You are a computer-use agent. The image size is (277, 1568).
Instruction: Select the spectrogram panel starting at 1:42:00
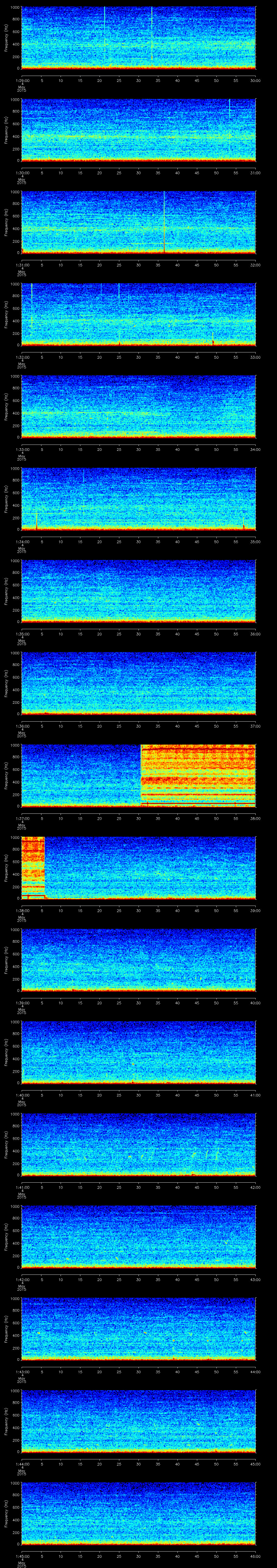point(138,1237)
